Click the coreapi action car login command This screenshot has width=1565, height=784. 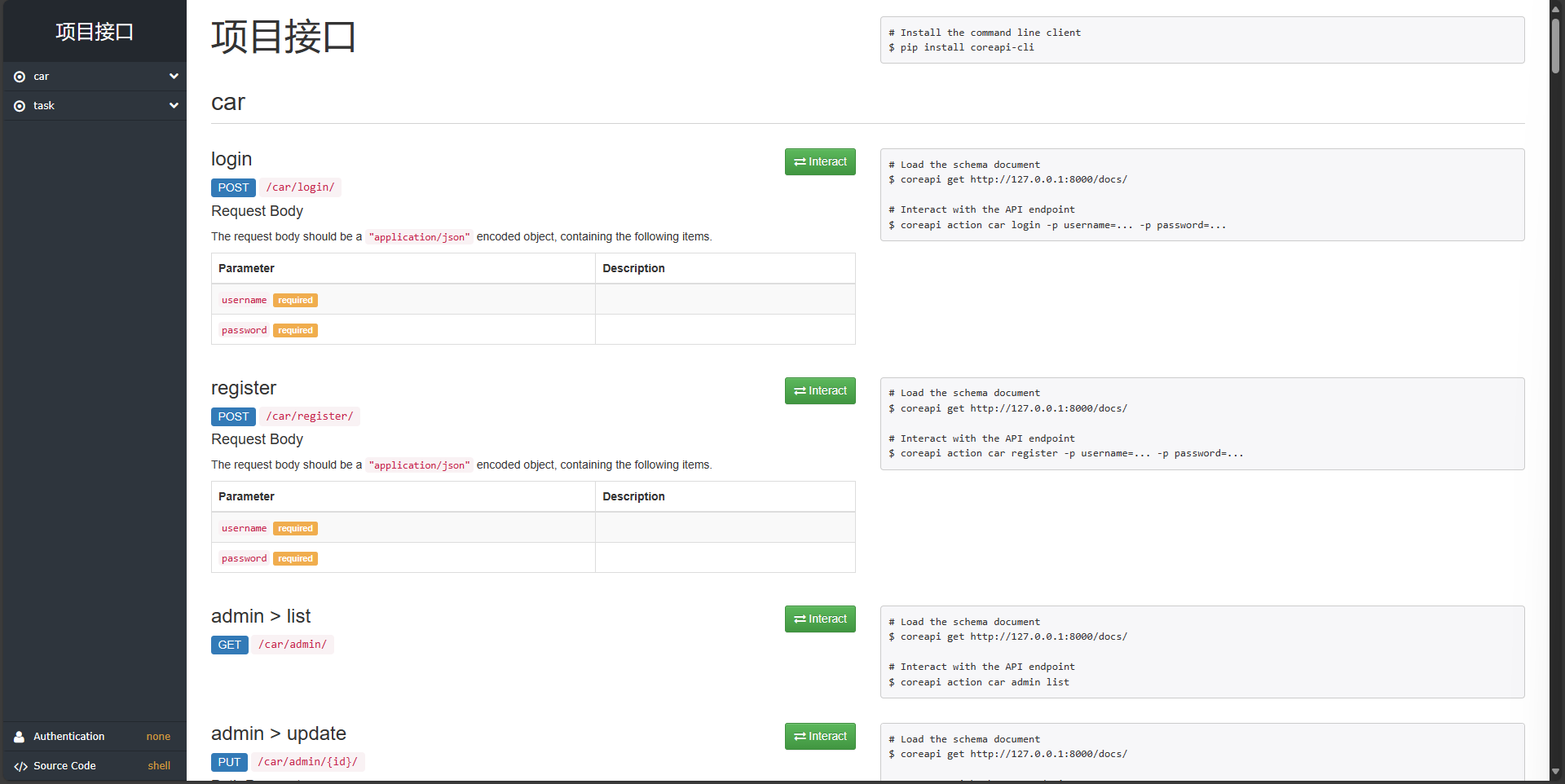tap(1063, 225)
